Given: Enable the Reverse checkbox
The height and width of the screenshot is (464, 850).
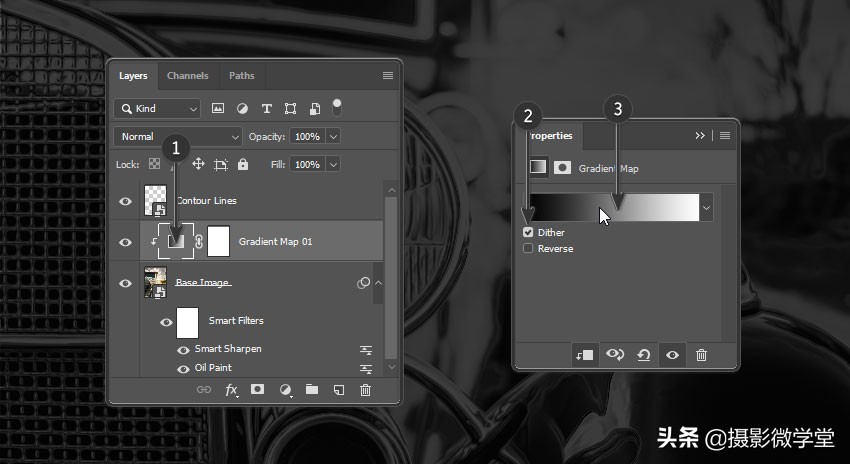Looking at the screenshot, I should click(x=528, y=248).
